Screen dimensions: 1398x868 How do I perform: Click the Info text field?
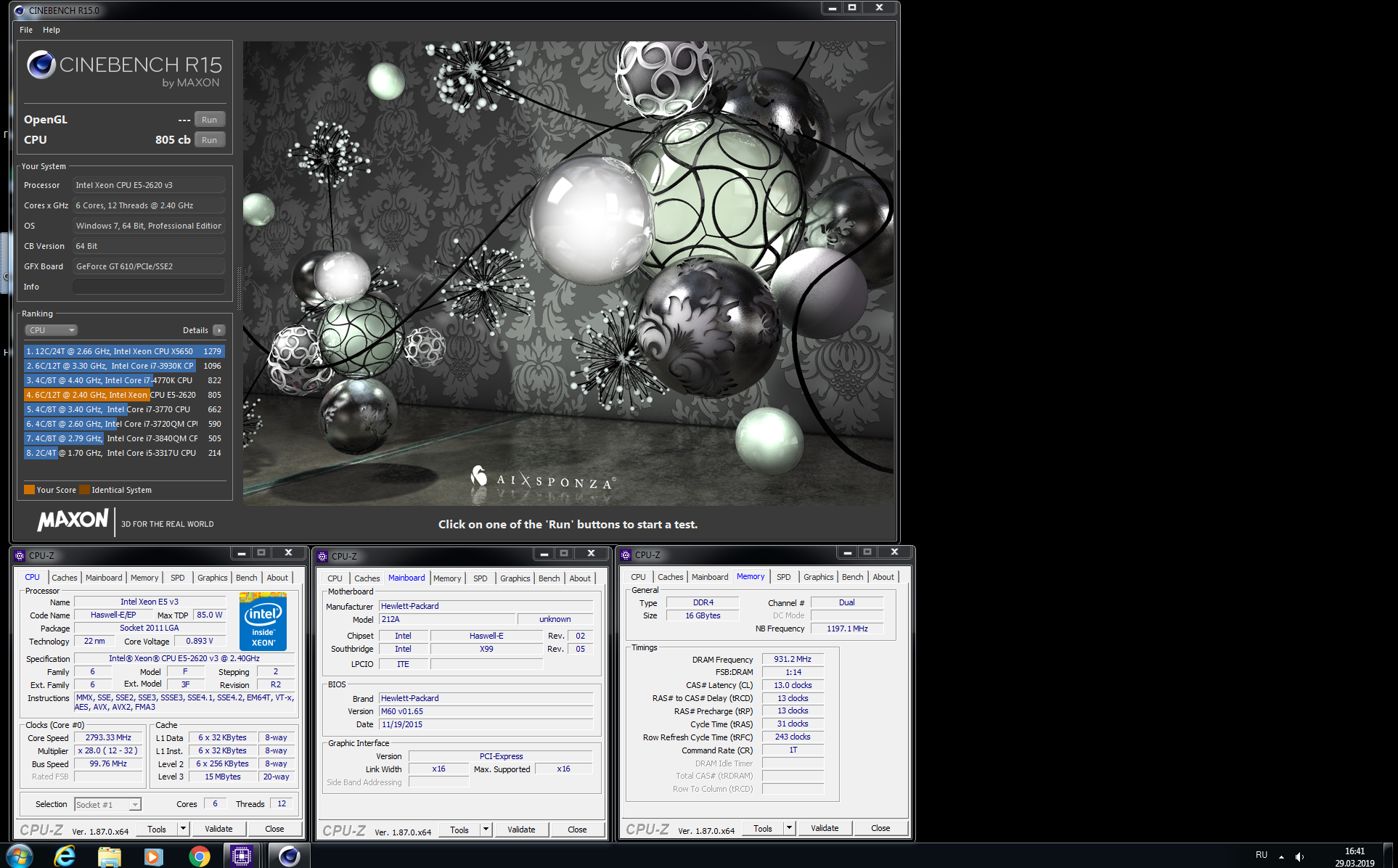(148, 287)
